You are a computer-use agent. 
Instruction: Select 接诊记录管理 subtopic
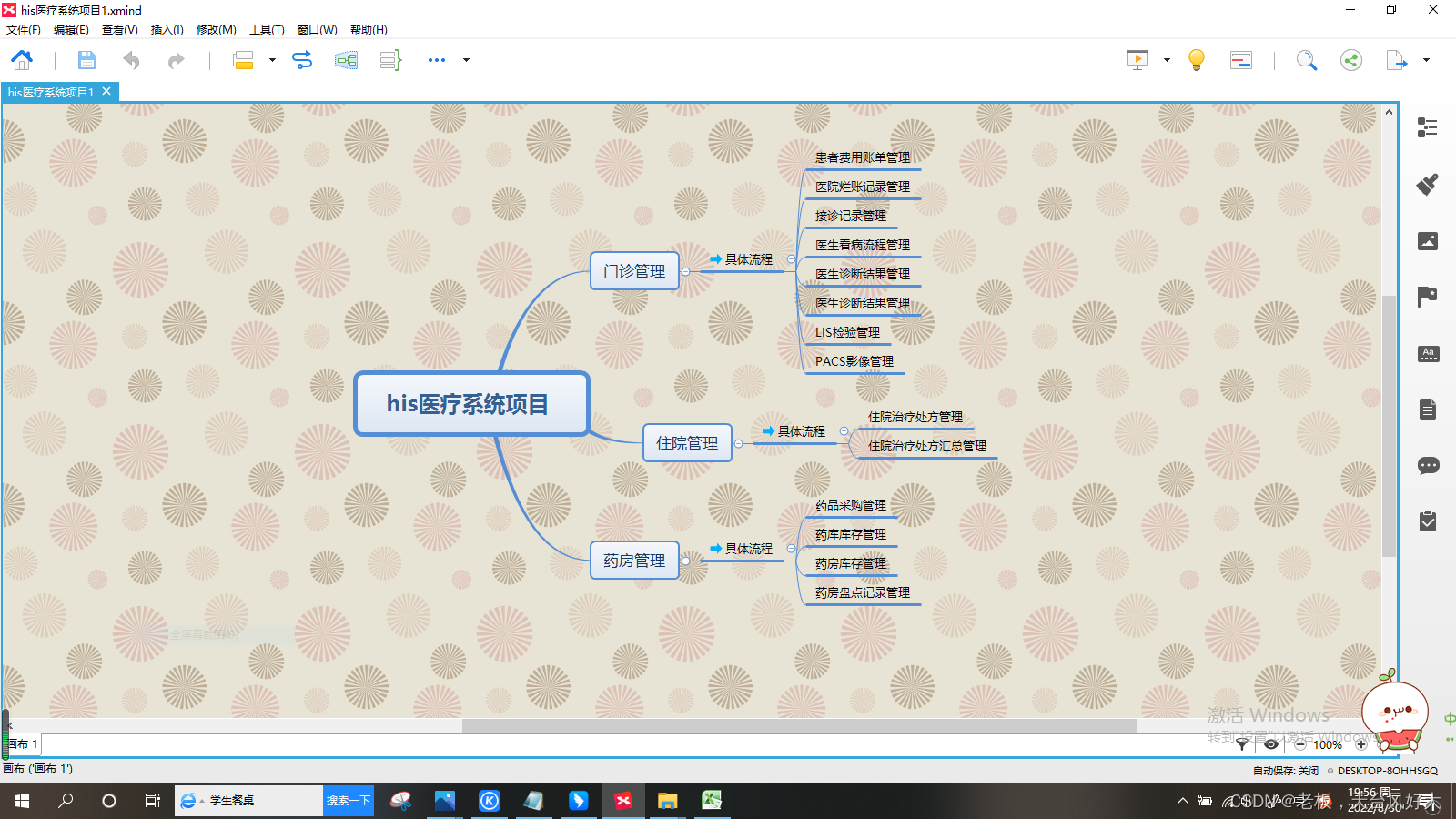[x=851, y=216]
